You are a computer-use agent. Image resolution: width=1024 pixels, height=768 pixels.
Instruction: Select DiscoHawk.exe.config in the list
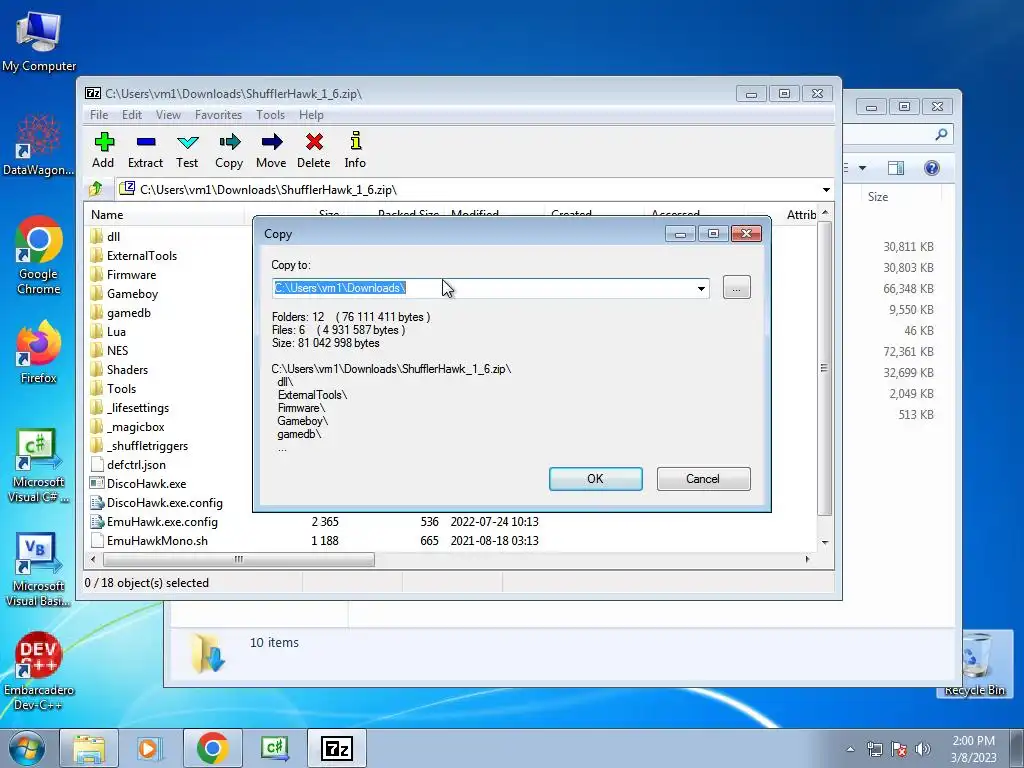coord(157,502)
